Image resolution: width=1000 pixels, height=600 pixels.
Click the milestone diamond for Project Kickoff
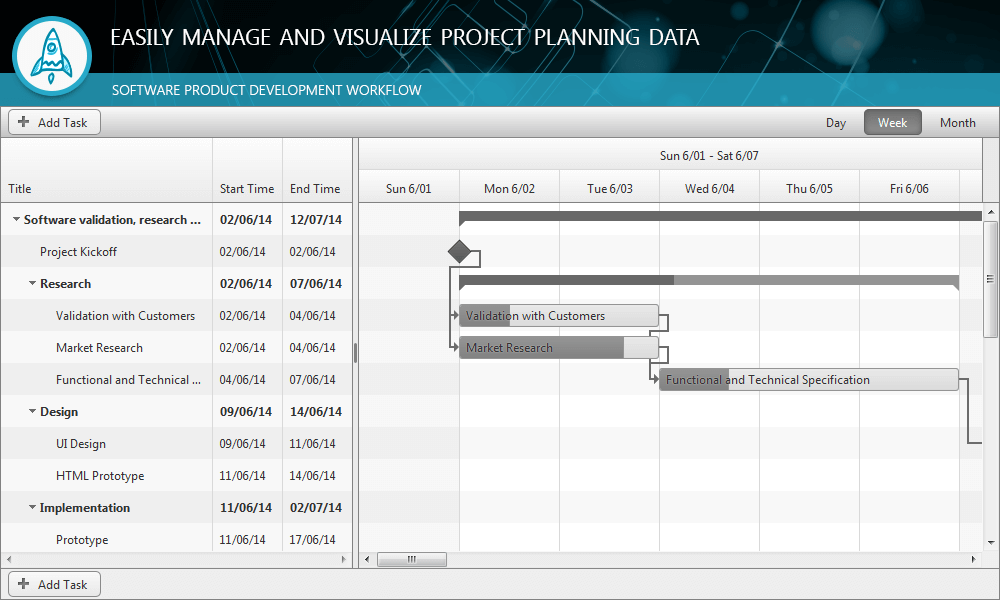461,253
